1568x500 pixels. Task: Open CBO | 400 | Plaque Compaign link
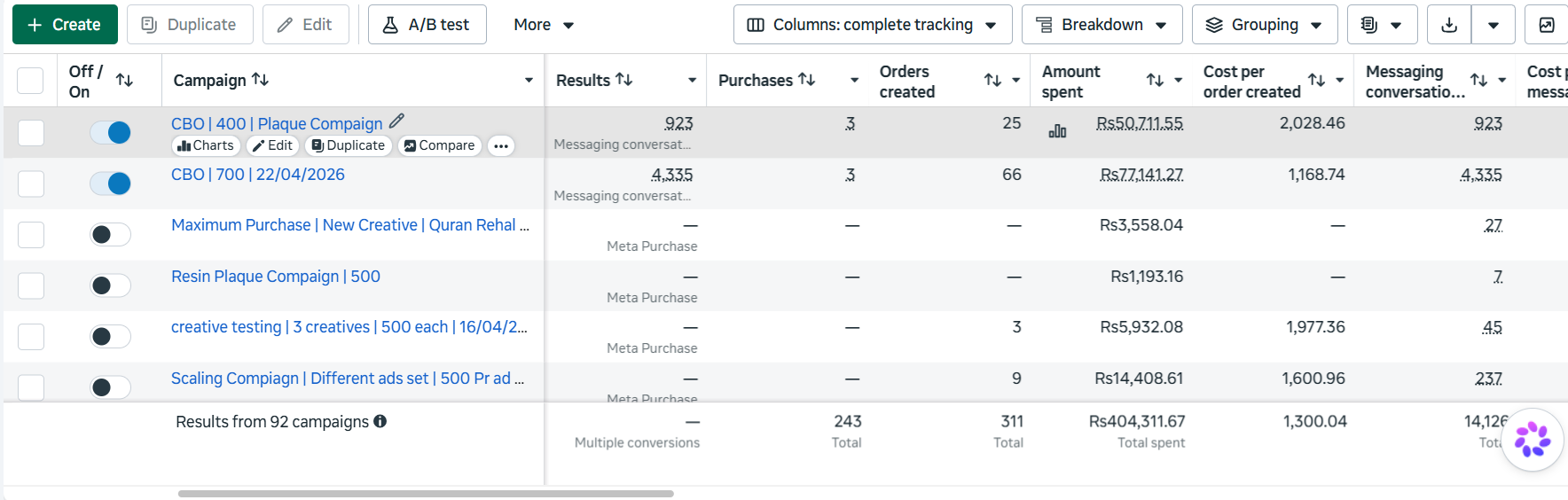pyautogui.click(x=277, y=123)
